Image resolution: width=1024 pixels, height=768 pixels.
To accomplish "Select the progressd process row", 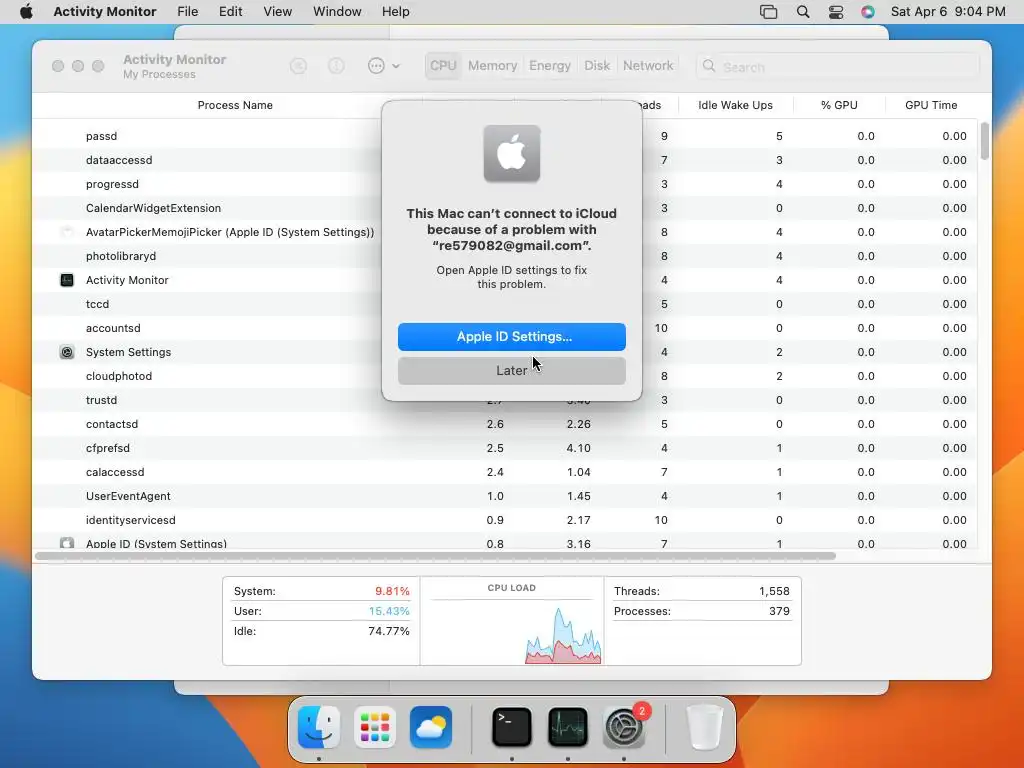I will tap(505, 184).
